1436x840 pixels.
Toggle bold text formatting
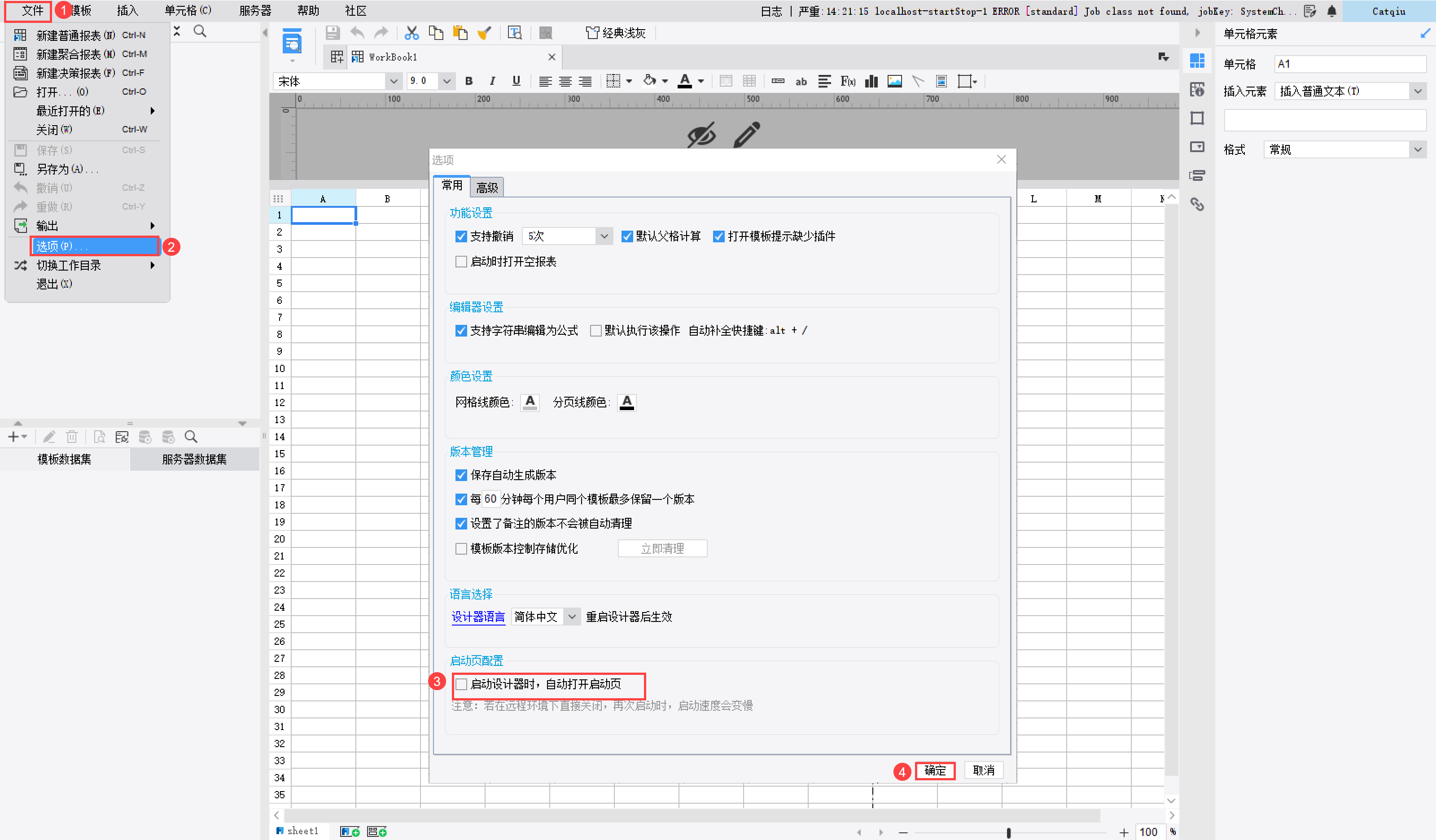pos(469,81)
